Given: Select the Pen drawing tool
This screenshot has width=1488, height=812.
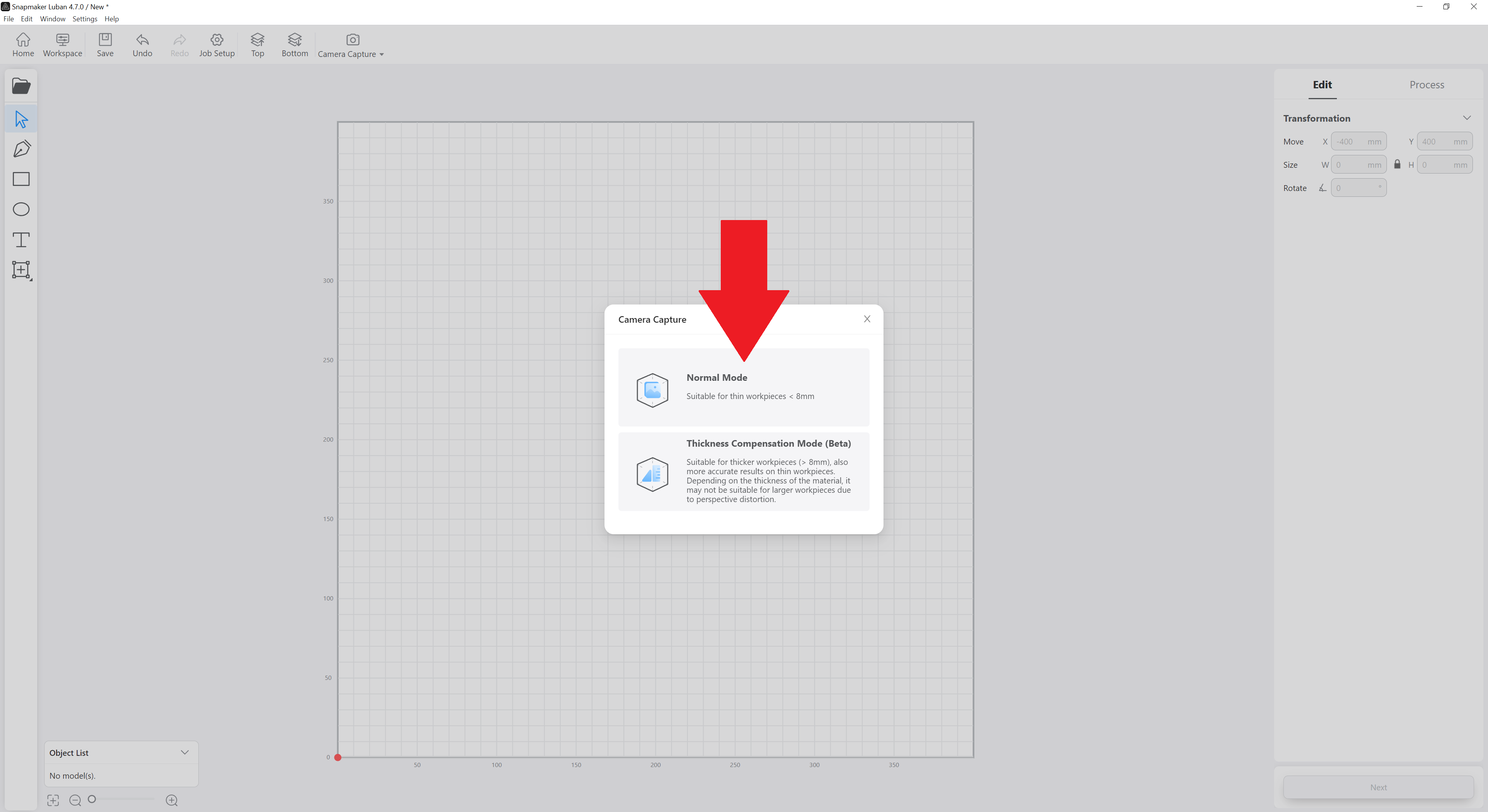Looking at the screenshot, I should pyautogui.click(x=21, y=149).
